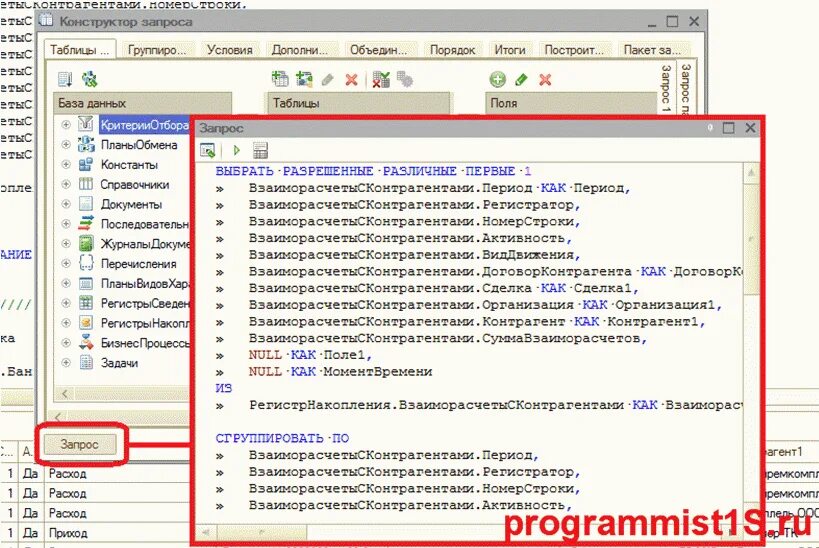Click scroll up arrow in Запрос window
819x548 pixels.
coord(751,172)
